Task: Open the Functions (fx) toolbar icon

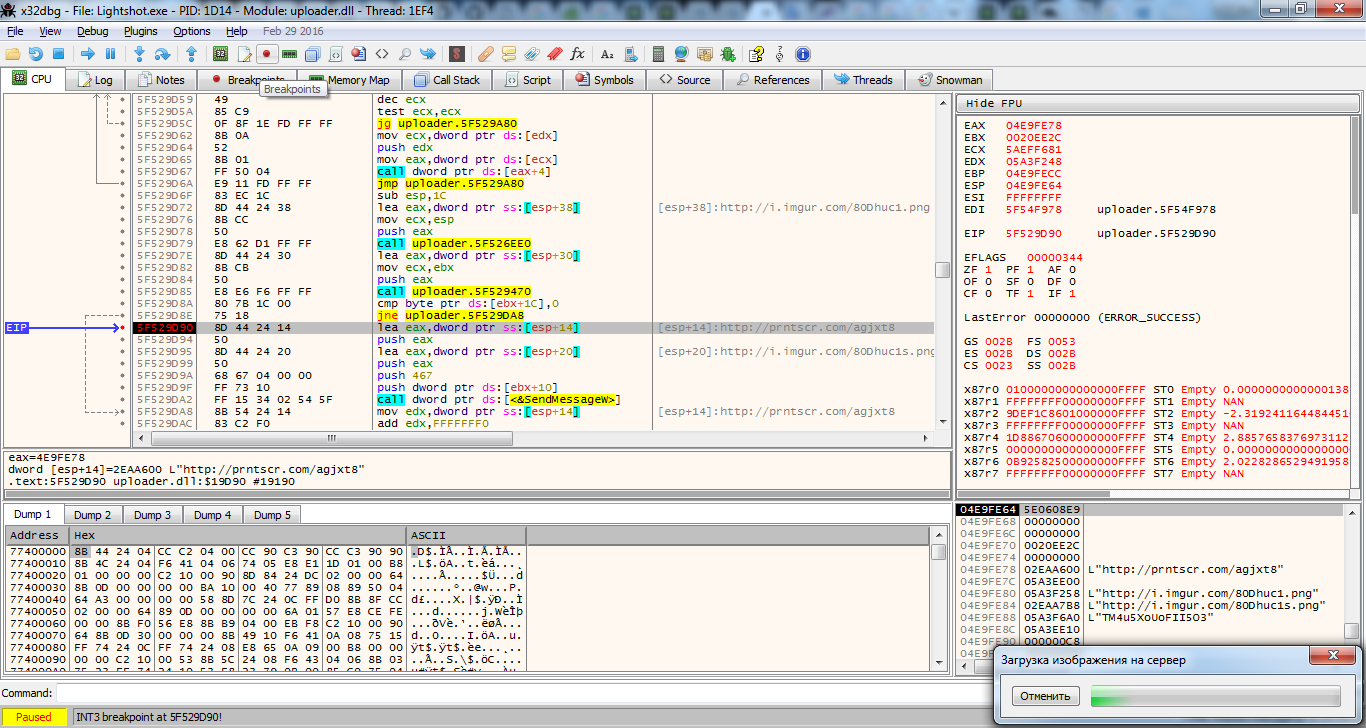Action: coord(577,54)
